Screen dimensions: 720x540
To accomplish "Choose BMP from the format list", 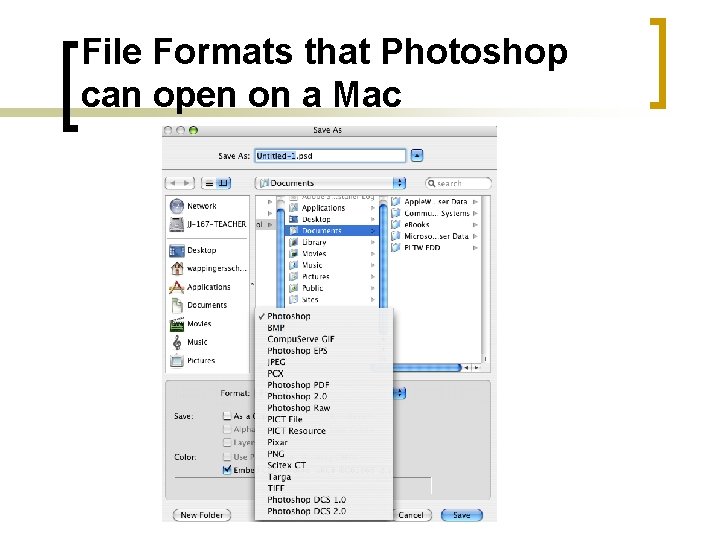I will point(324,328).
